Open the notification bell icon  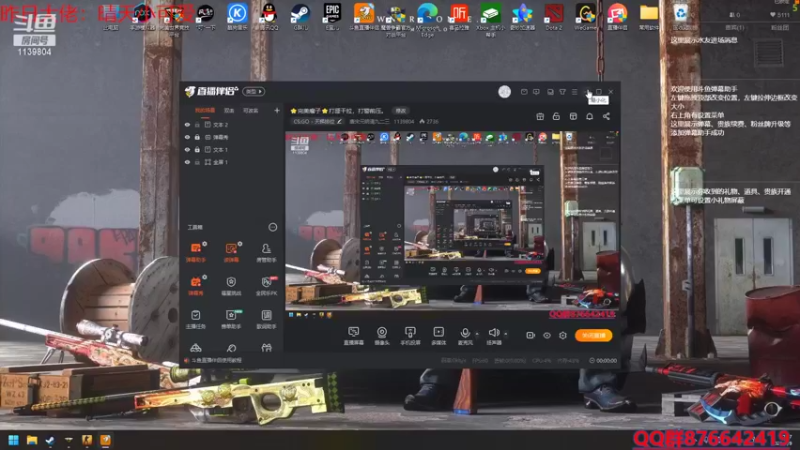589,116
